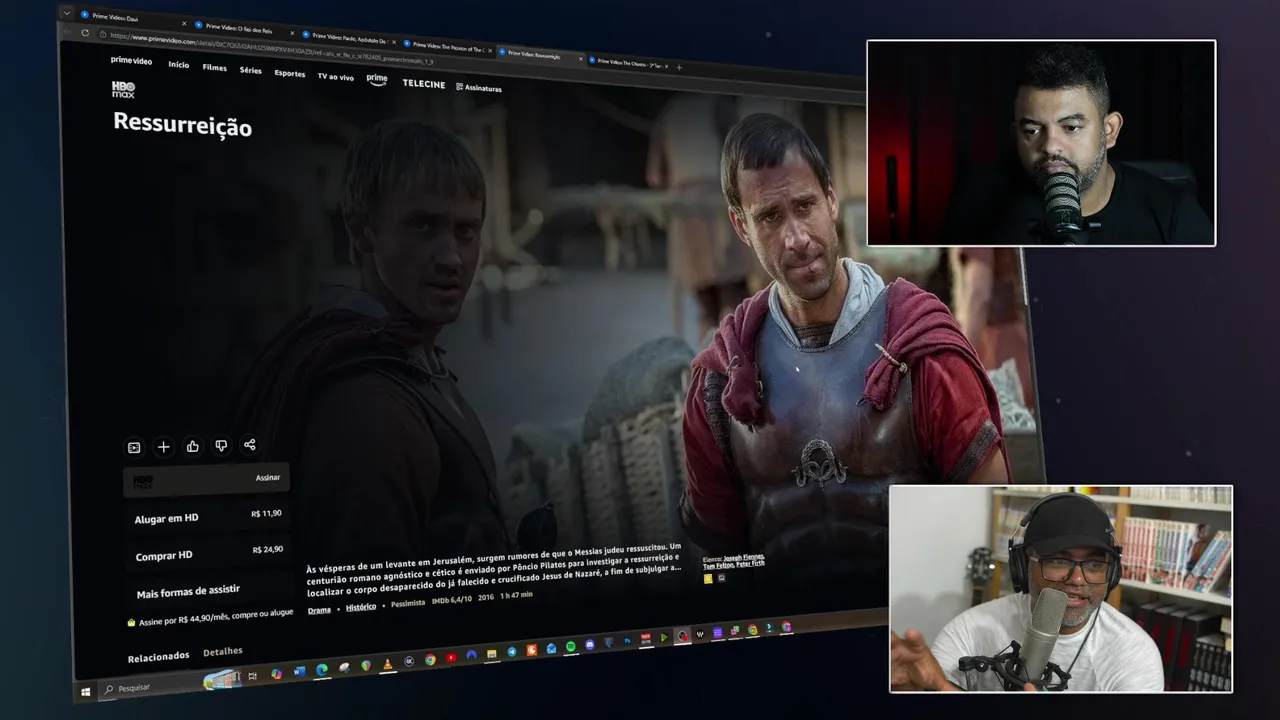Click the text "IMDb 6,4/10"

(452, 599)
